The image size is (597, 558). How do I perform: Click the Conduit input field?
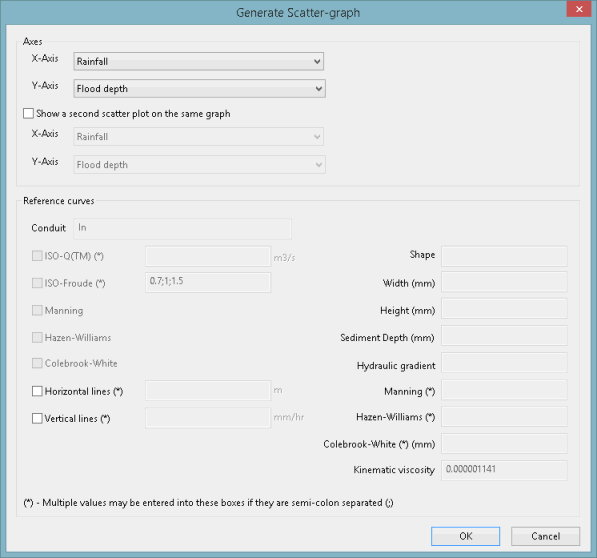click(x=182, y=228)
